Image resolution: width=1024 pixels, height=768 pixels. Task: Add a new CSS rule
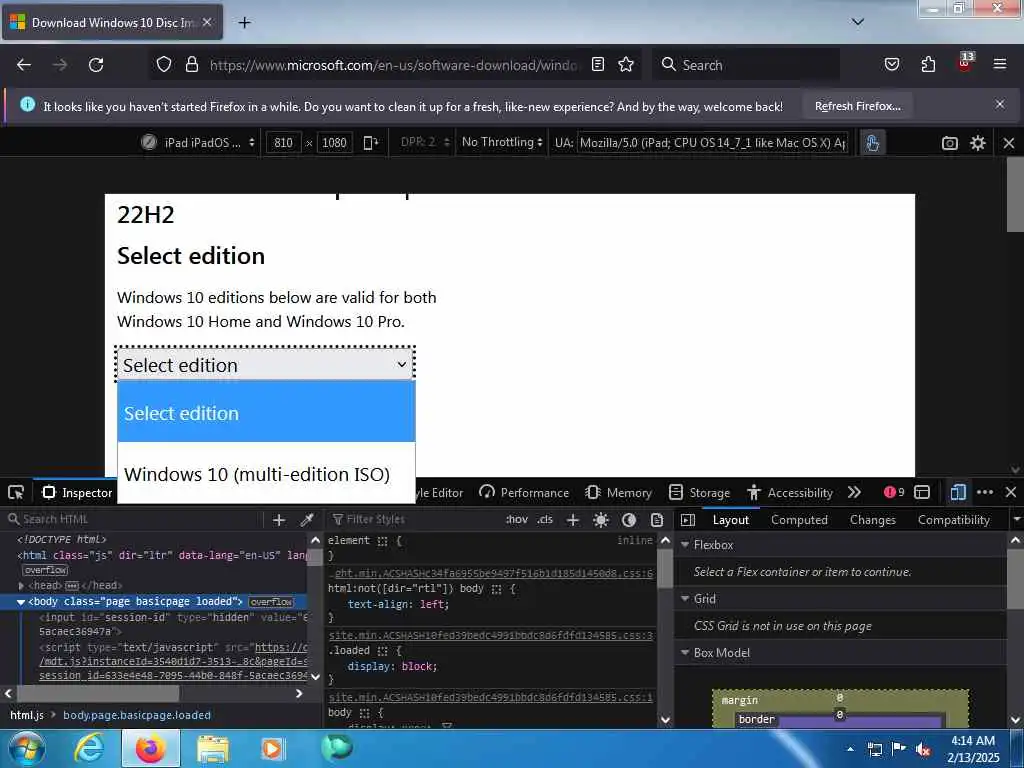(x=573, y=520)
